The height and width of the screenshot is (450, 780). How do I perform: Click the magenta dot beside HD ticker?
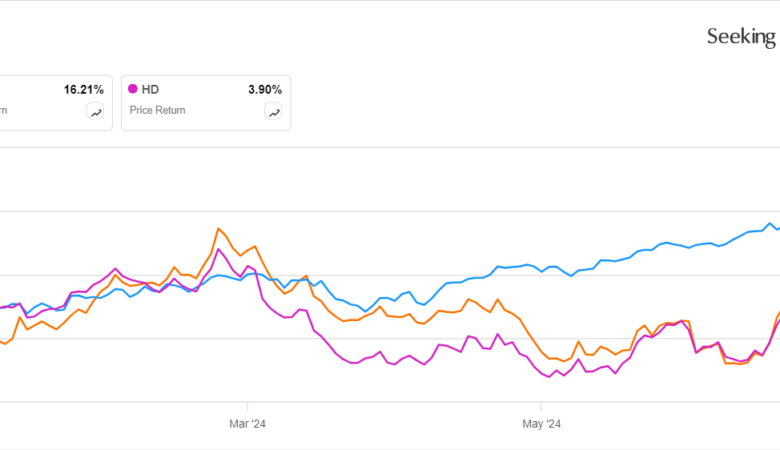(x=133, y=89)
